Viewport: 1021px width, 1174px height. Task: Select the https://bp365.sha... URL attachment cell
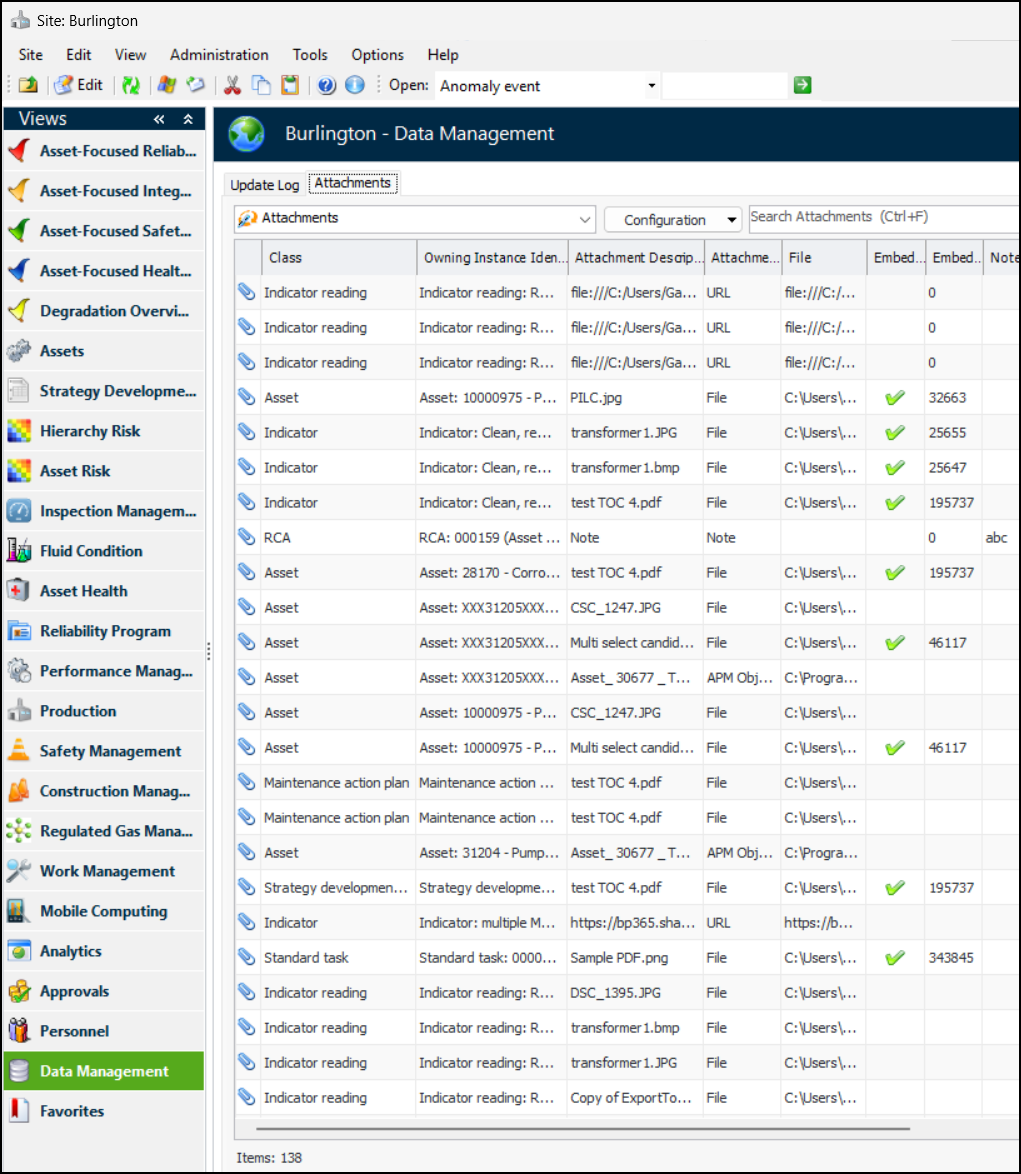coord(635,922)
